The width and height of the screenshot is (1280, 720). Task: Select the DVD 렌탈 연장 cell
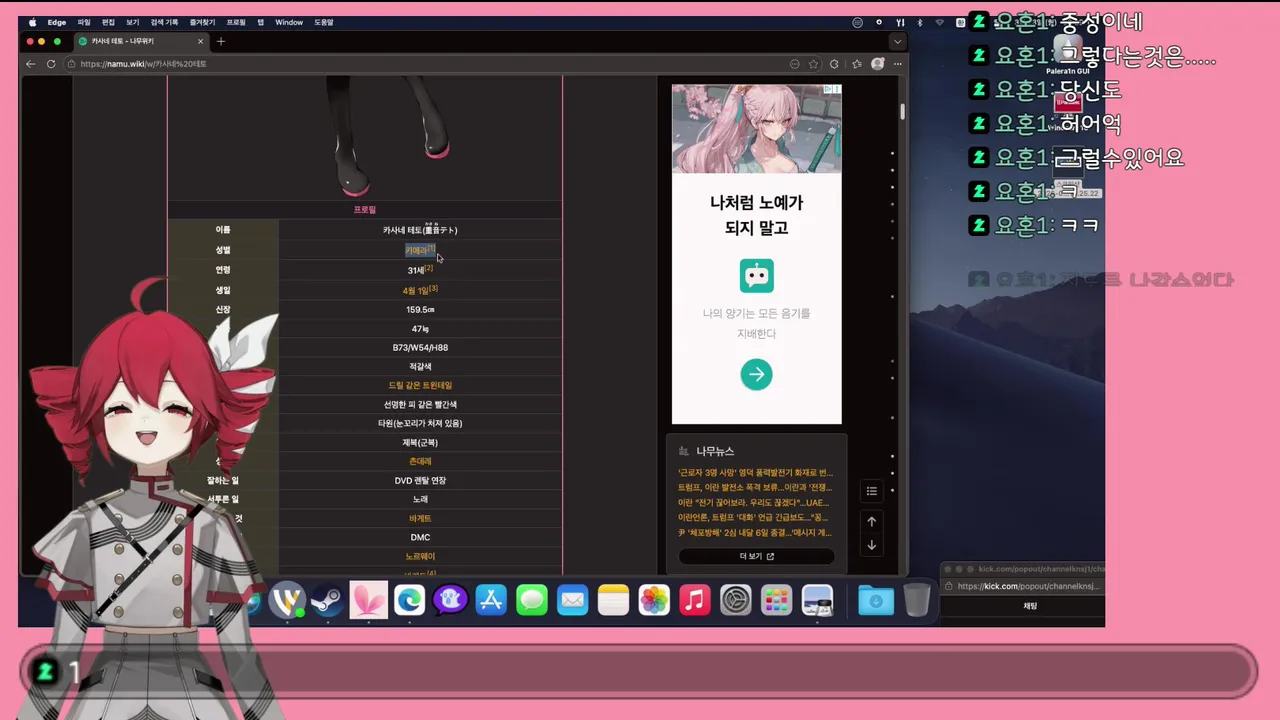(420, 480)
